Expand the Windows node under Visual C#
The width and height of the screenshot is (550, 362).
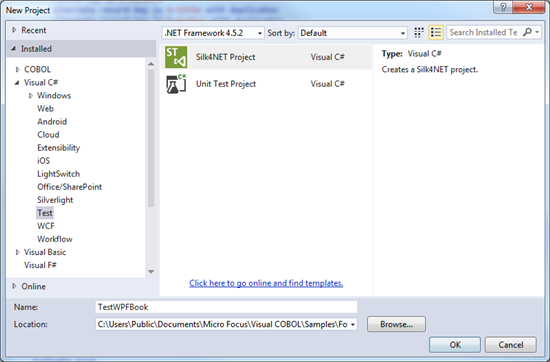tap(31, 95)
